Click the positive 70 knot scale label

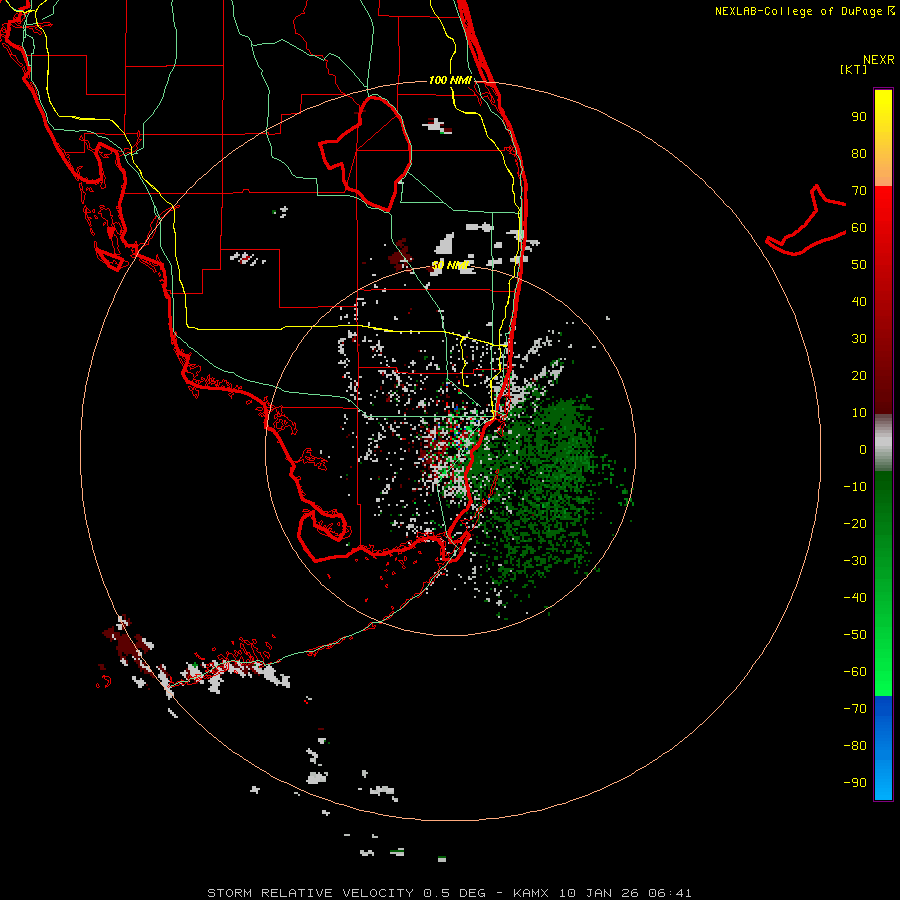pyautogui.click(x=859, y=191)
